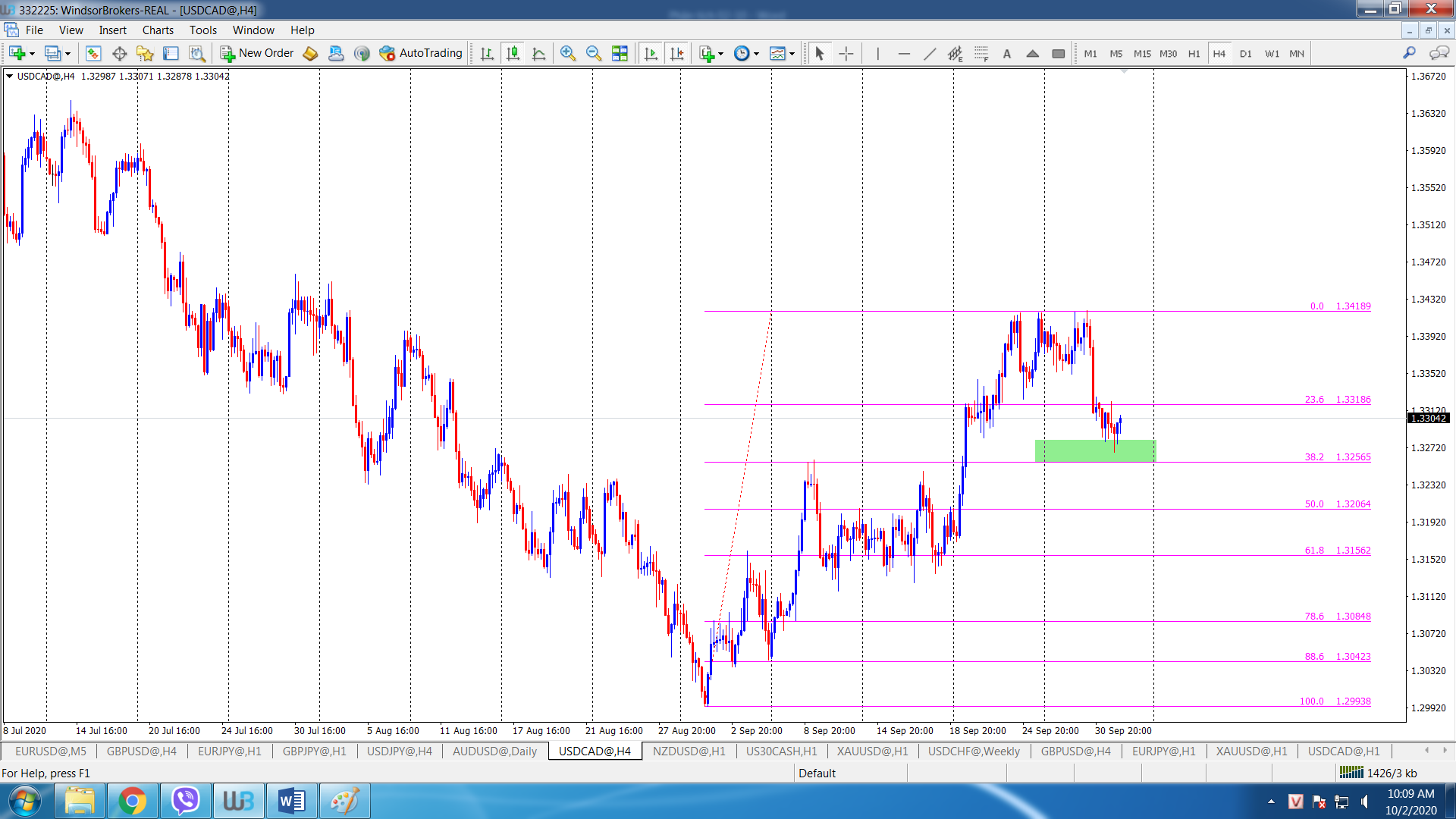Viewport: 1456px width, 819px height.
Task: Click the Default profile status bar field
Action: (850, 773)
